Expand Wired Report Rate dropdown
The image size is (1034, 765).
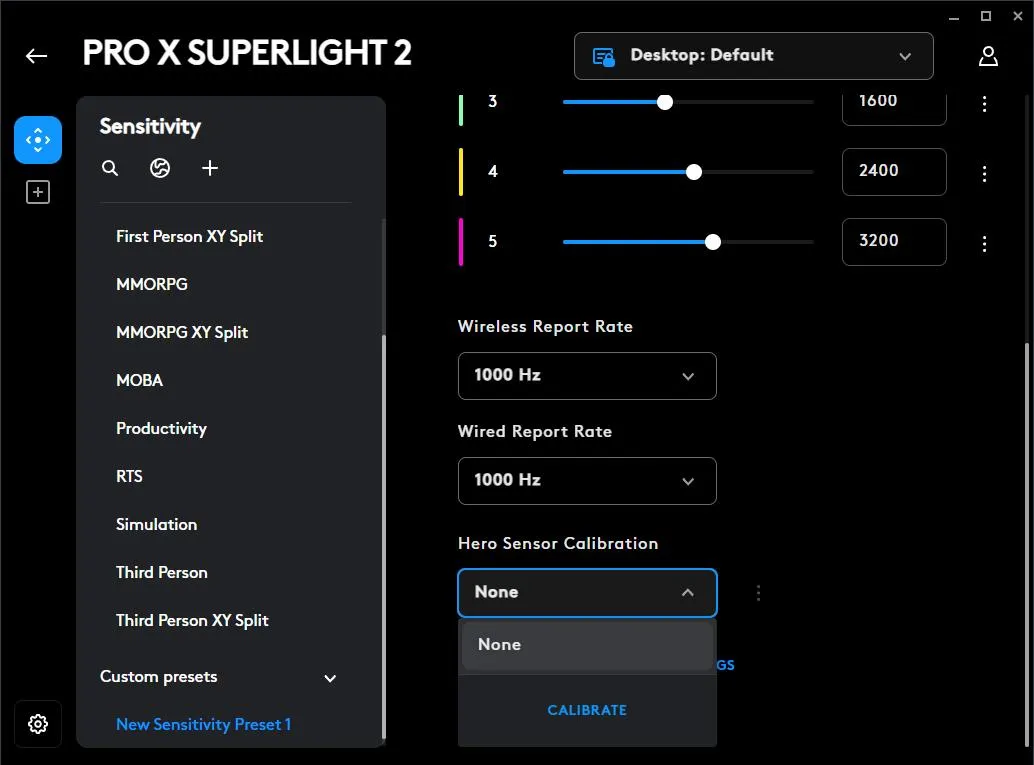587,481
